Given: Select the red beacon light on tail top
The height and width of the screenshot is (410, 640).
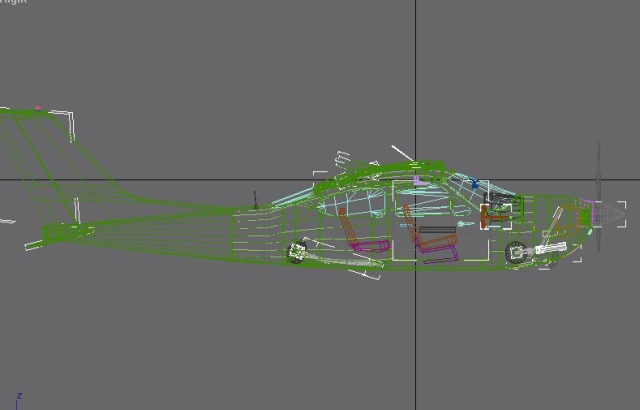Looking at the screenshot, I should (x=38, y=108).
